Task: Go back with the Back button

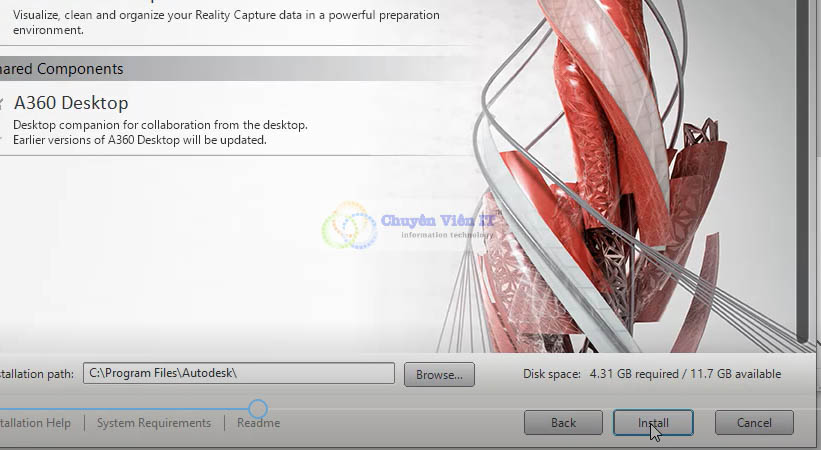Action: [x=563, y=422]
